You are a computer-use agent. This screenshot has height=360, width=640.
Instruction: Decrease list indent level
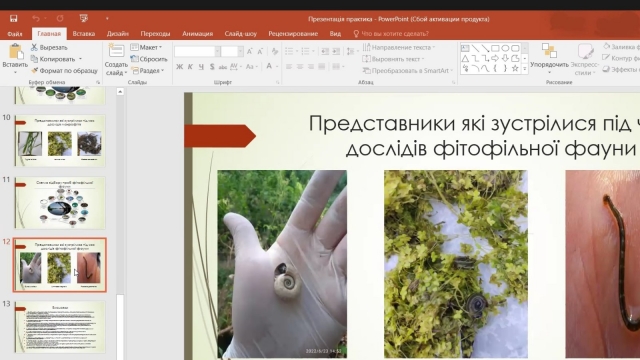coord(325,51)
